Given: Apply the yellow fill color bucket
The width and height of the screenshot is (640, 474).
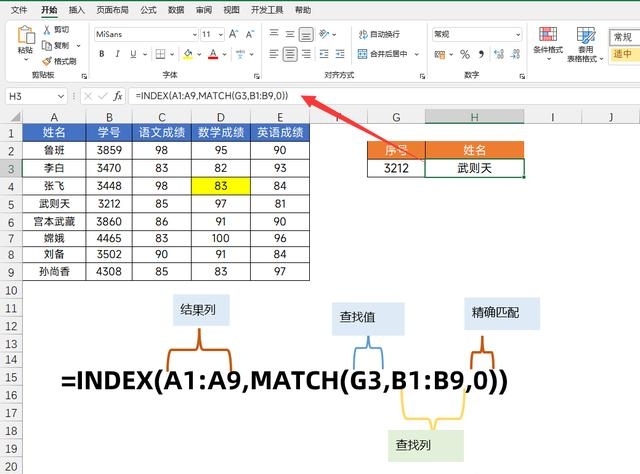Looking at the screenshot, I should point(188,54).
